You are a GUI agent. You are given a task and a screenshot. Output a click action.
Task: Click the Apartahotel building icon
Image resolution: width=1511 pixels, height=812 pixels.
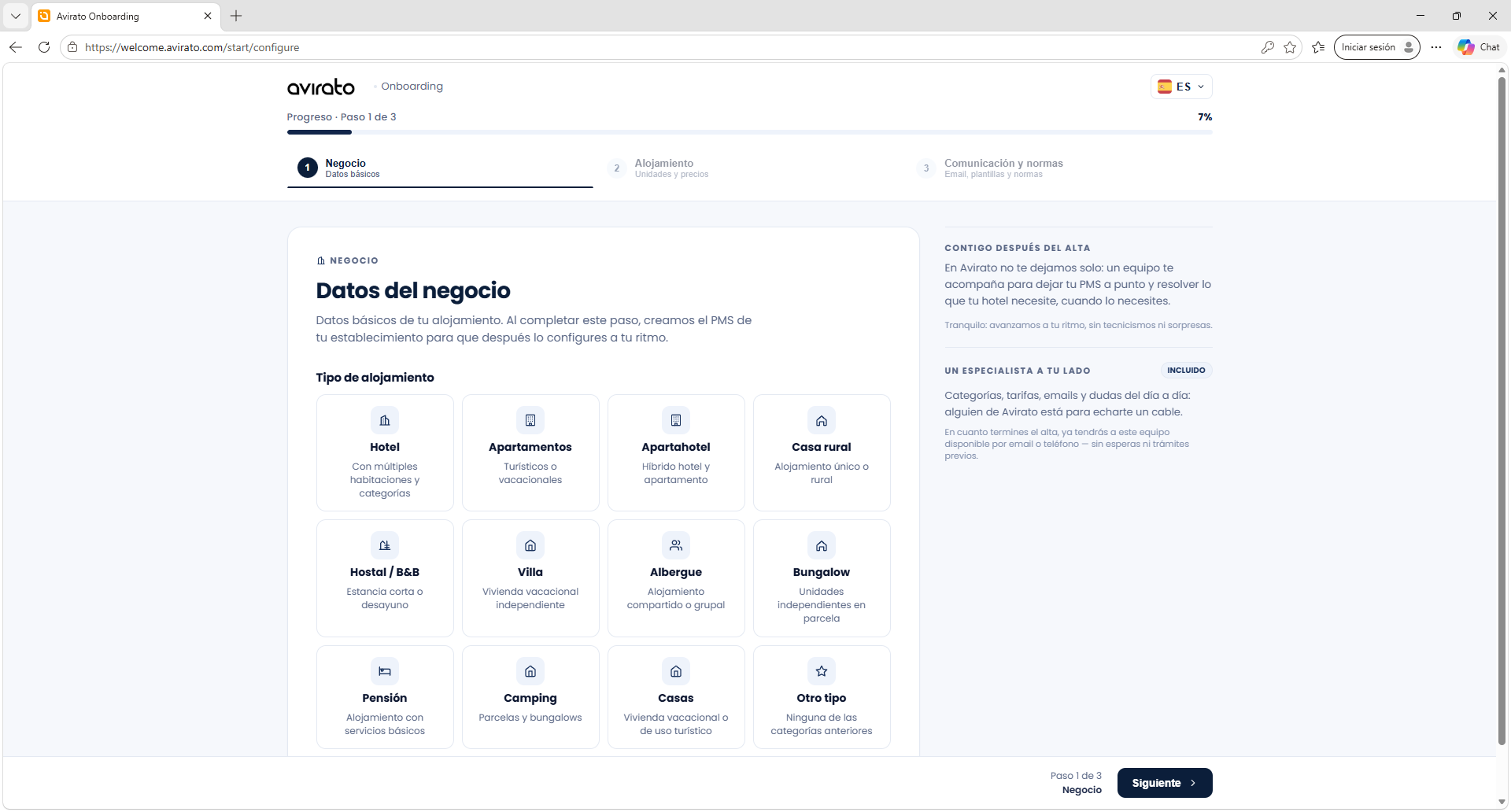tap(676, 420)
